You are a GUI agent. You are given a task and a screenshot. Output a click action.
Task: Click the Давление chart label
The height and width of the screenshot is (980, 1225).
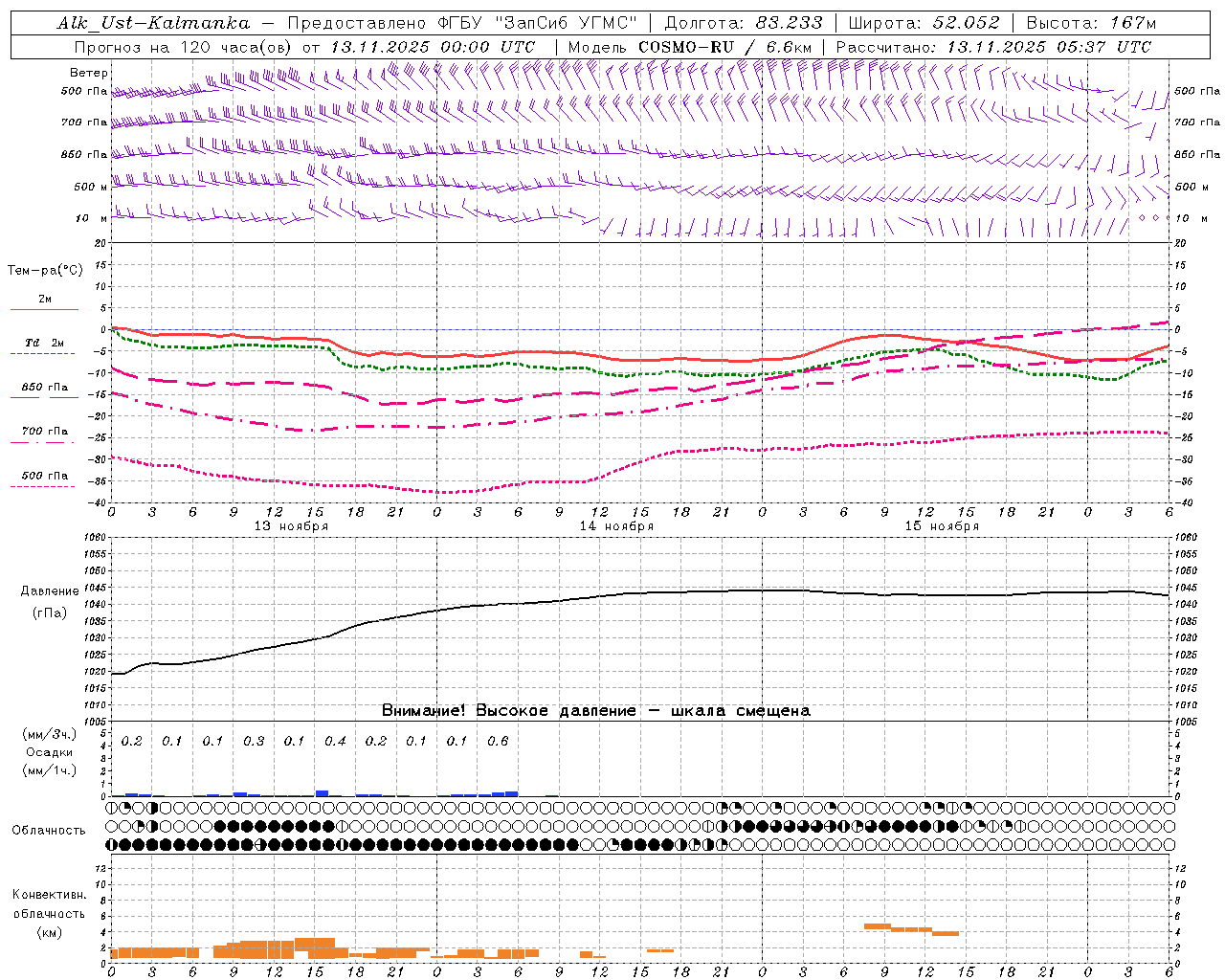tap(50, 591)
